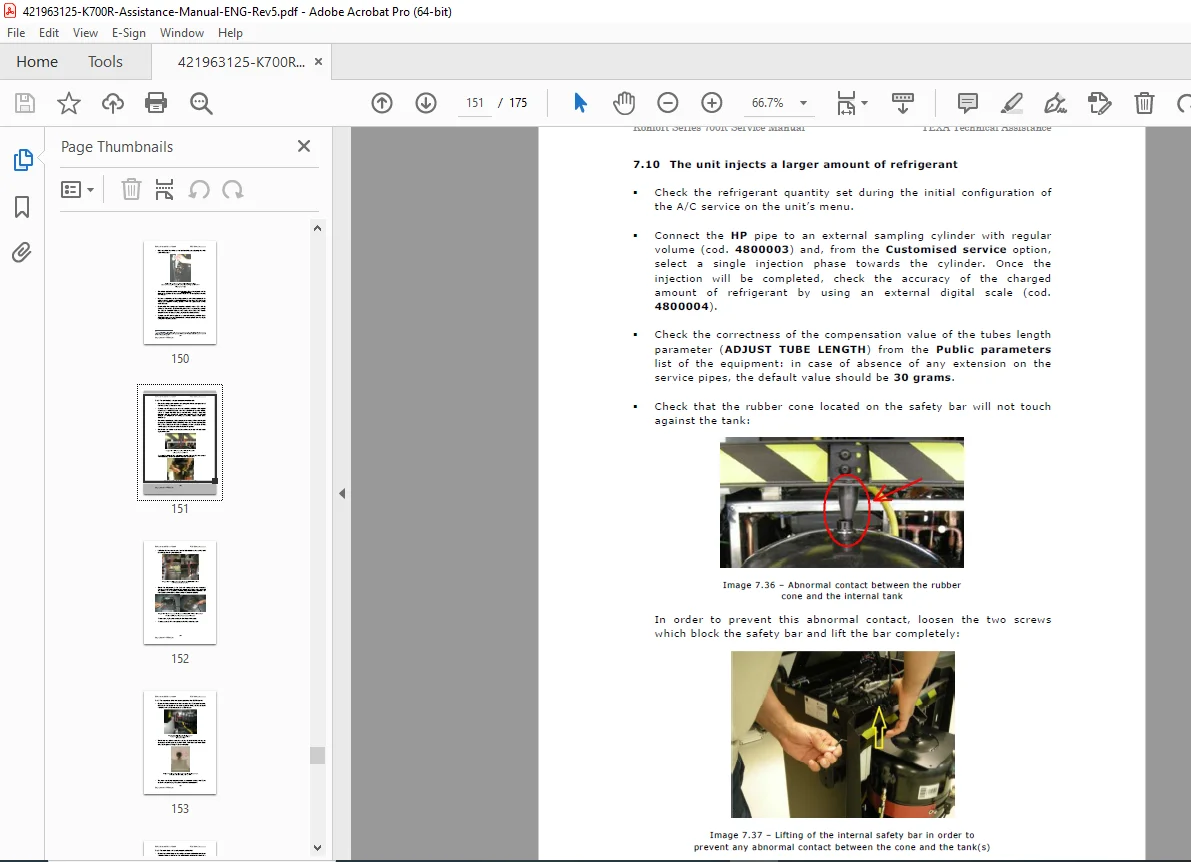Select page 150 thumbnail
This screenshot has width=1191, height=862.
coord(180,292)
